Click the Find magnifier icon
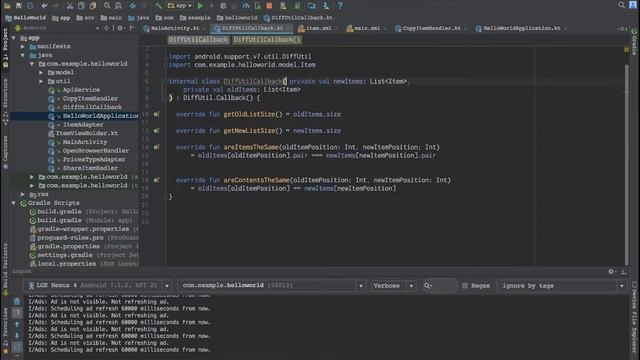Image resolution: width=640 pixels, height=360 pixels. coord(107,6)
